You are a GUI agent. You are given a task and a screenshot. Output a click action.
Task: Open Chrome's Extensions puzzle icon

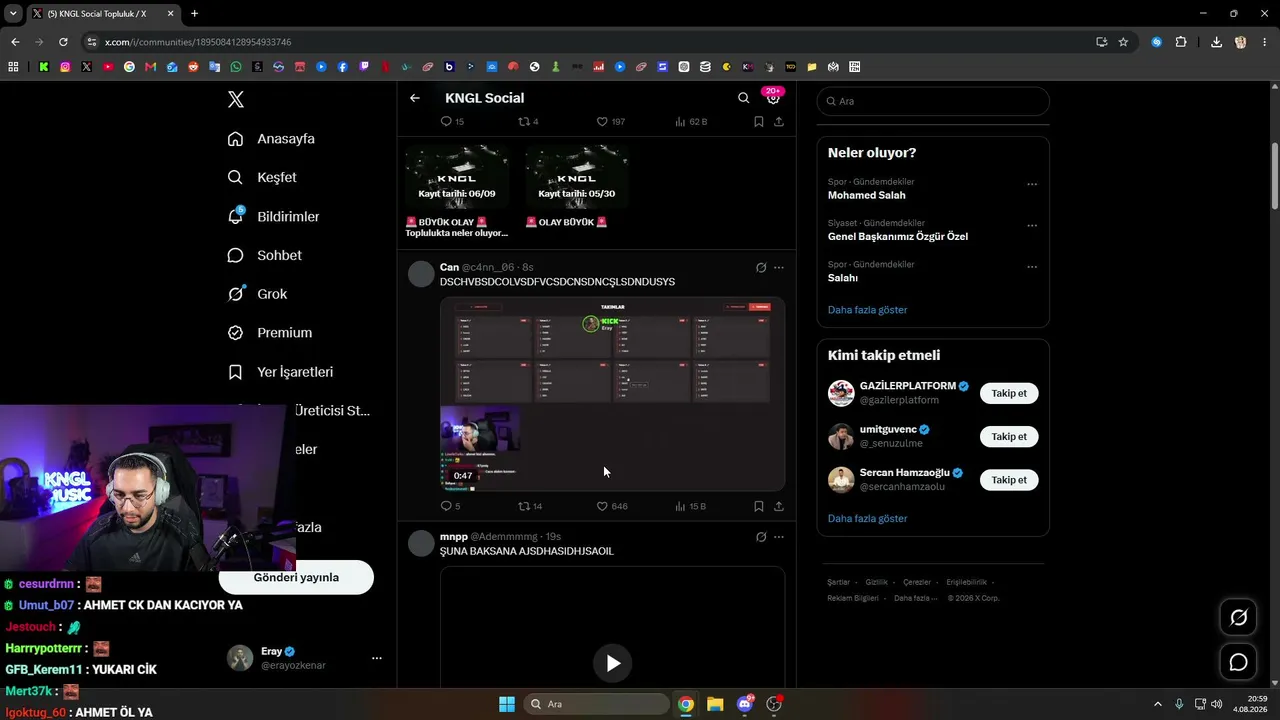pyautogui.click(x=1181, y=42)
